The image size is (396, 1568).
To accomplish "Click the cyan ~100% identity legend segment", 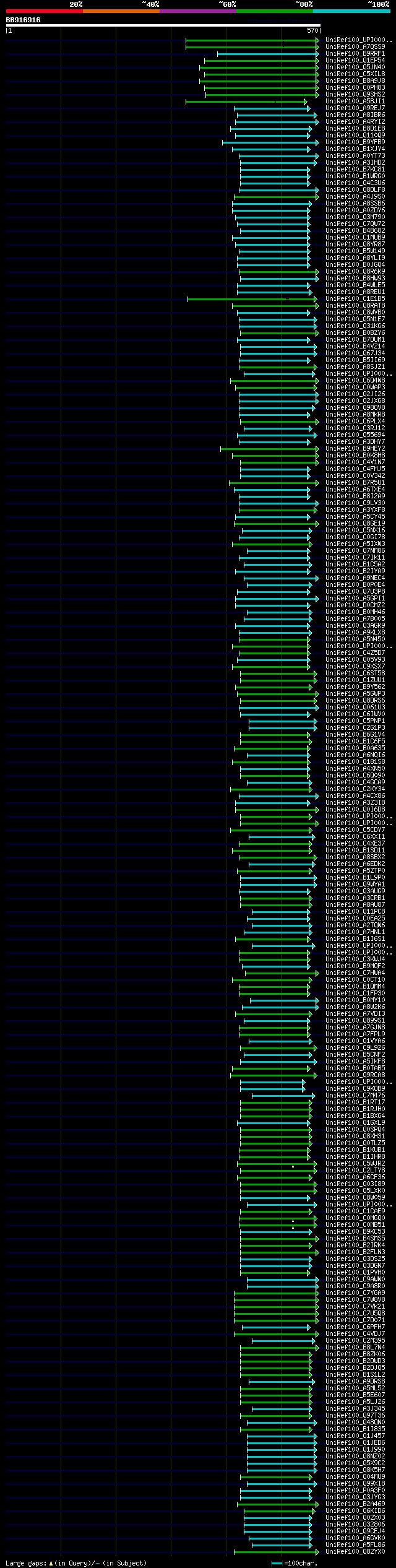I will tap(351, 11).
